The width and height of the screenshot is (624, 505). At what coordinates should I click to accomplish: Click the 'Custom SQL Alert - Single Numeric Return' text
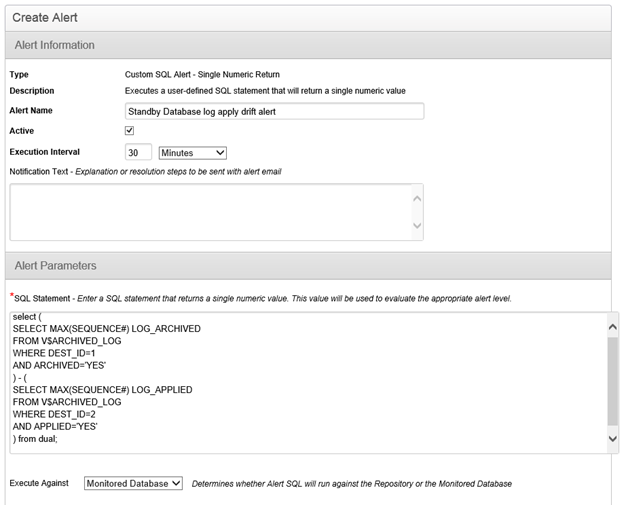[202, 74]
